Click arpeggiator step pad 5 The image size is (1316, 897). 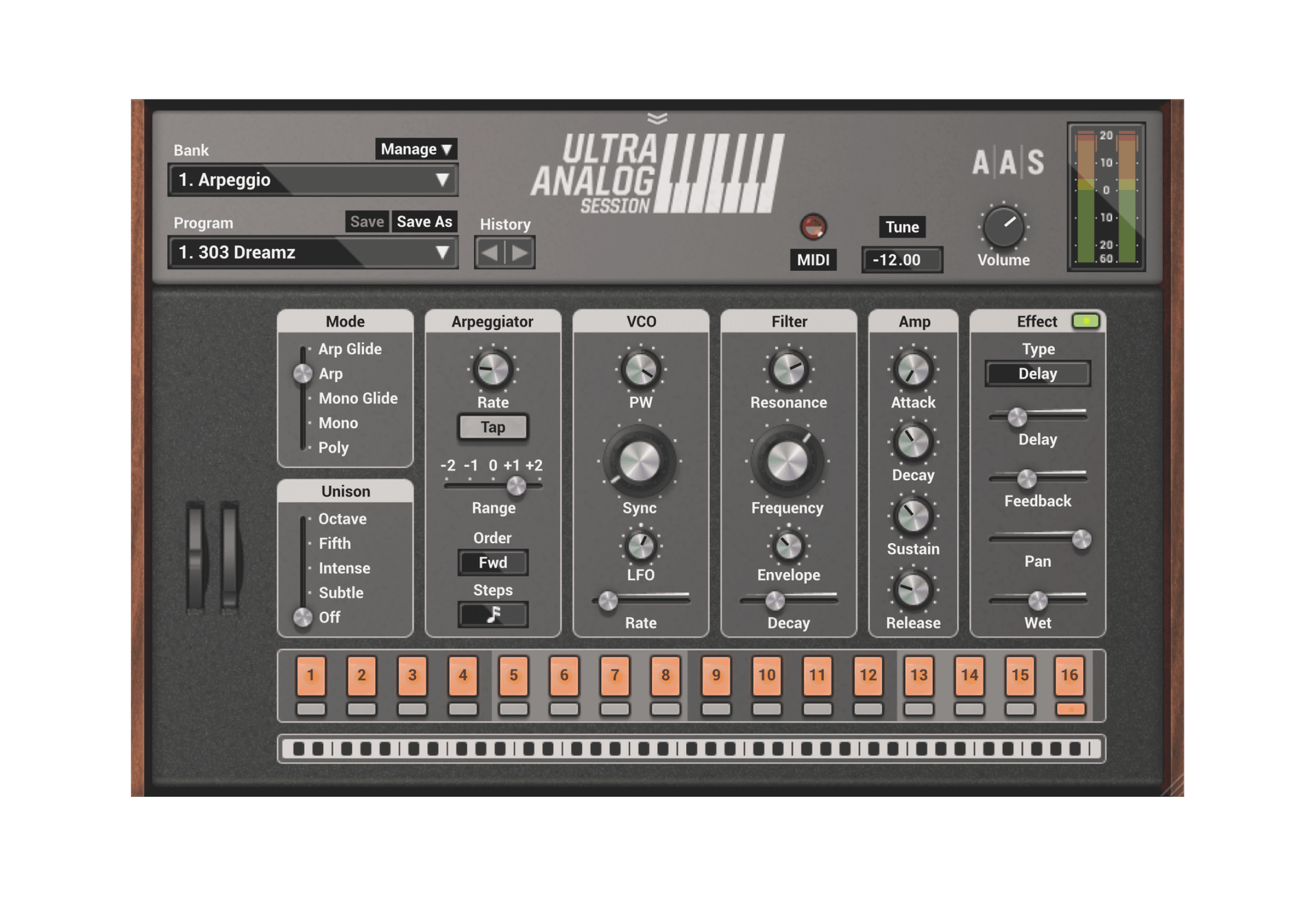[x=513, y=675]
